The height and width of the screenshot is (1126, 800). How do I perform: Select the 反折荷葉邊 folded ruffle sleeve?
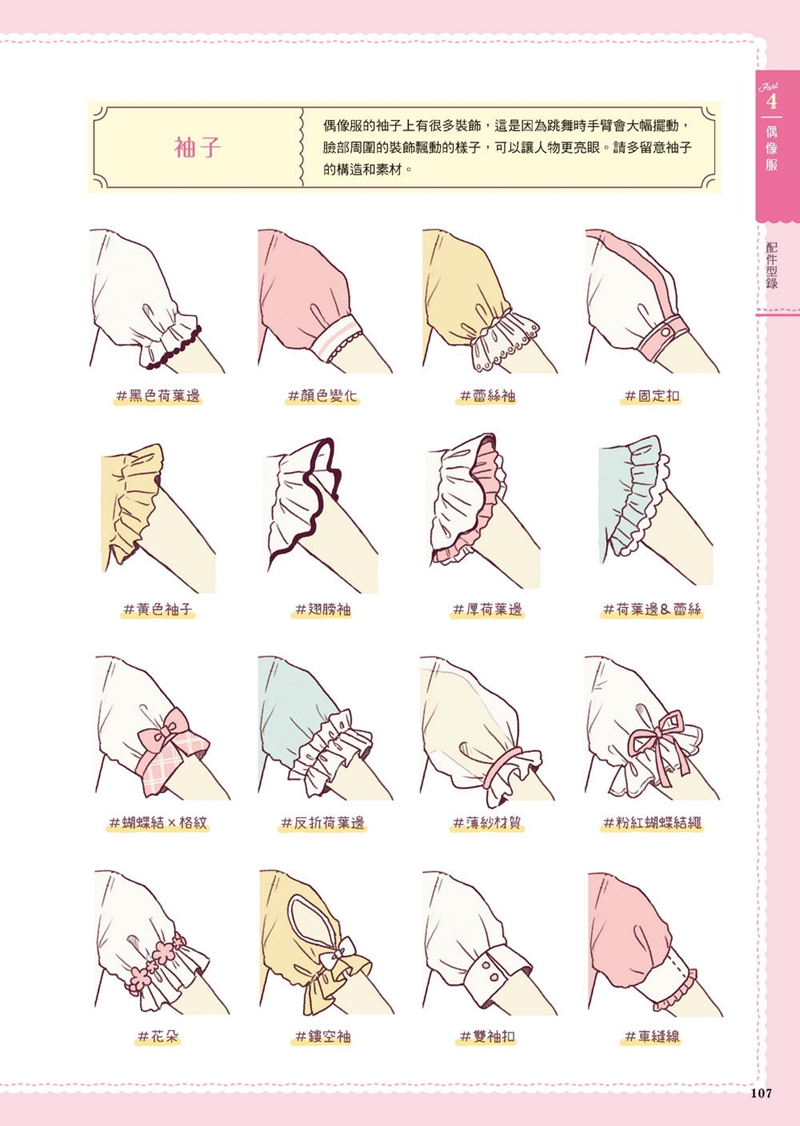pos(325,727)
